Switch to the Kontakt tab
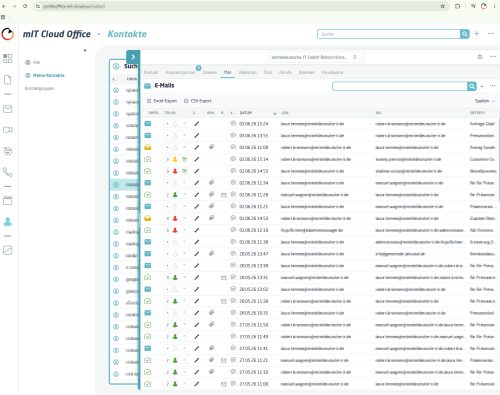The height and width of the screenshot is (395, 500). (x=151, y=72)
